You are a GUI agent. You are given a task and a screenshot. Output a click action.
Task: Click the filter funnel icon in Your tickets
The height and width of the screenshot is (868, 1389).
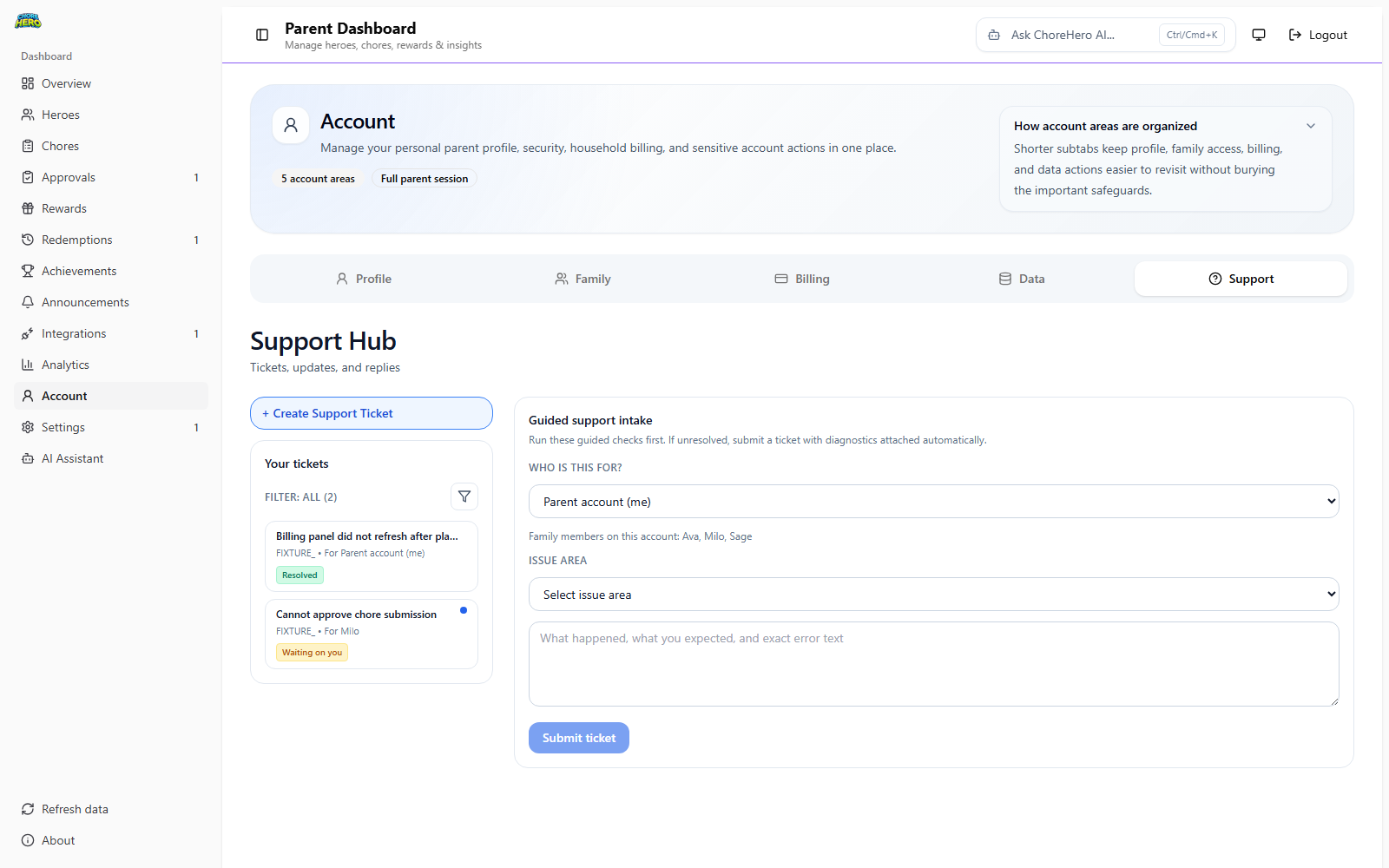464,496
